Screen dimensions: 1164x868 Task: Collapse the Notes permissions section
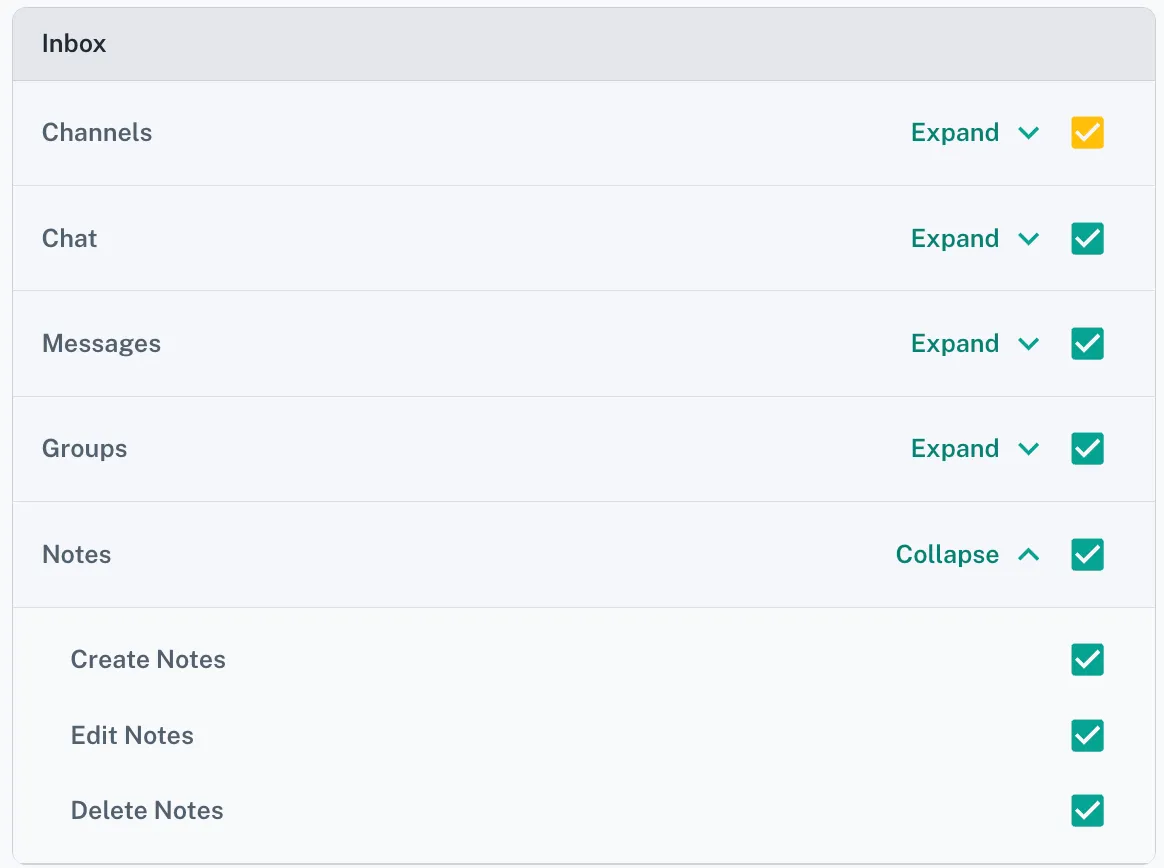coord(947,555)
